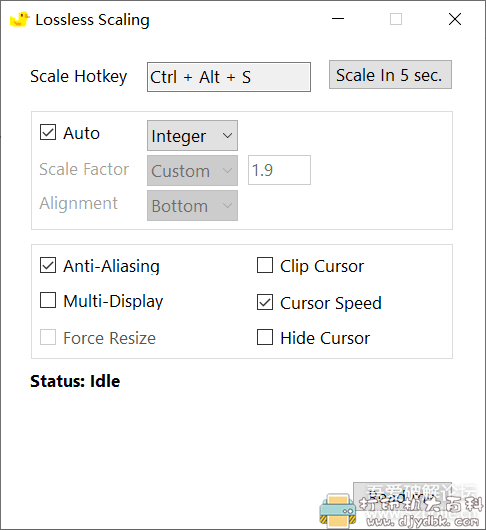Viewport: 486px width, 530px height.
Task: Click the Alignment label
Action: pos(78,203)
